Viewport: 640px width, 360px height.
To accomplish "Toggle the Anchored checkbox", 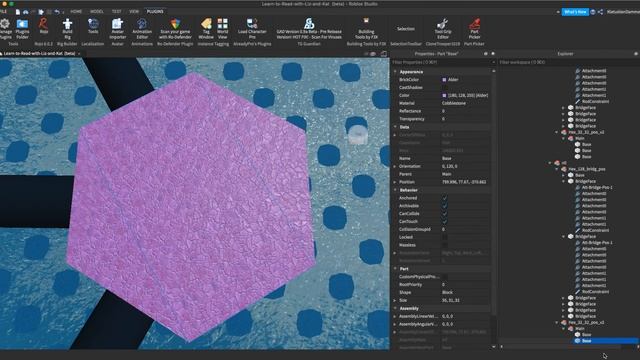I will pyautogui.click(x=444, y=198).
